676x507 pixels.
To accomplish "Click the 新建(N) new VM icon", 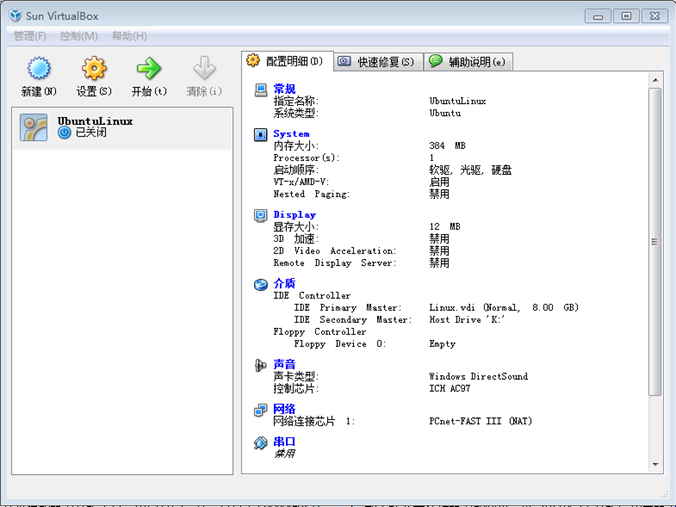I will pyautogui.click(x=39, y=68).
